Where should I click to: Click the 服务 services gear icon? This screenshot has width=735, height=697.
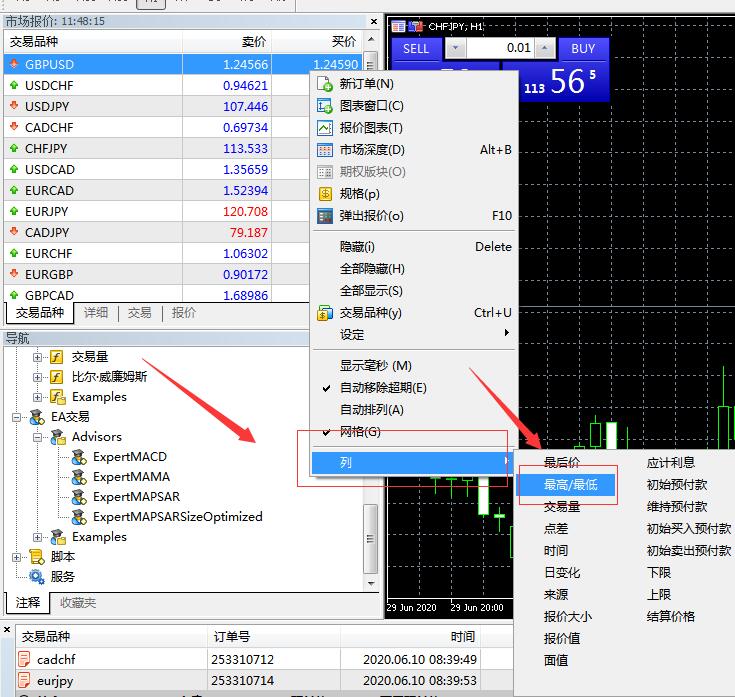pyautogui.click(x=37, y=577)
